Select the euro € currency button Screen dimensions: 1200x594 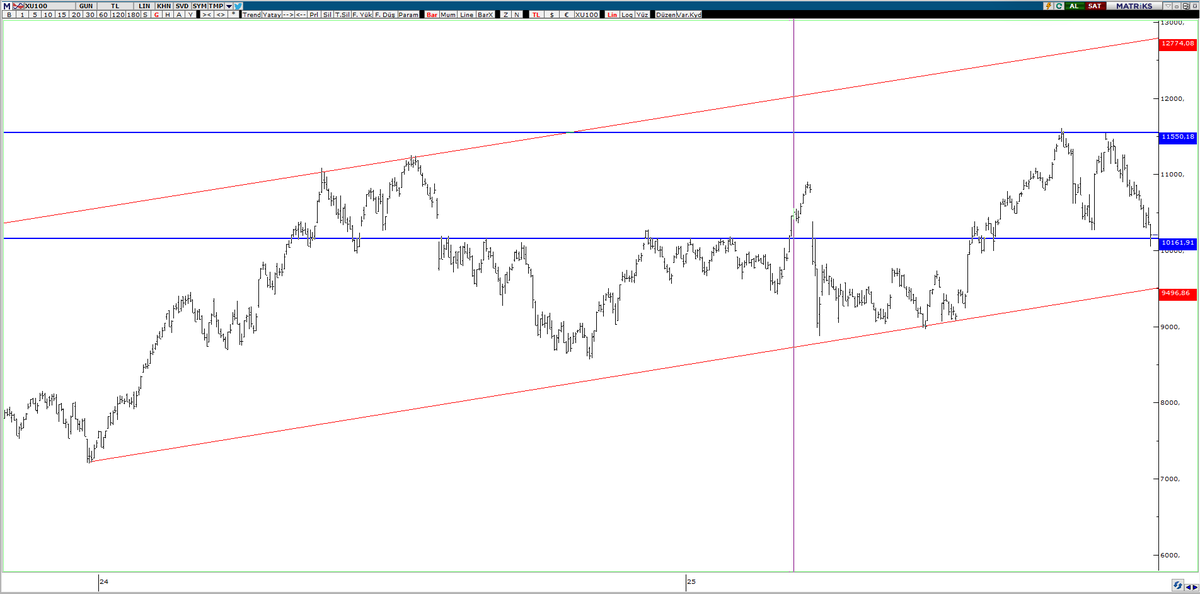[567, 15]
